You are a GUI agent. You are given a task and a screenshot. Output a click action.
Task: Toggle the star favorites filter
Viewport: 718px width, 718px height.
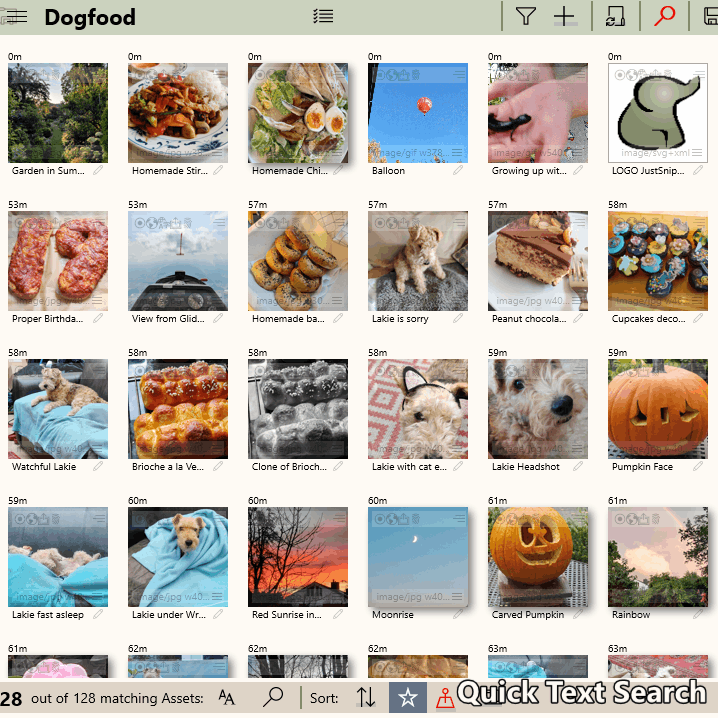pyautogui.click(x=408, y=698)
